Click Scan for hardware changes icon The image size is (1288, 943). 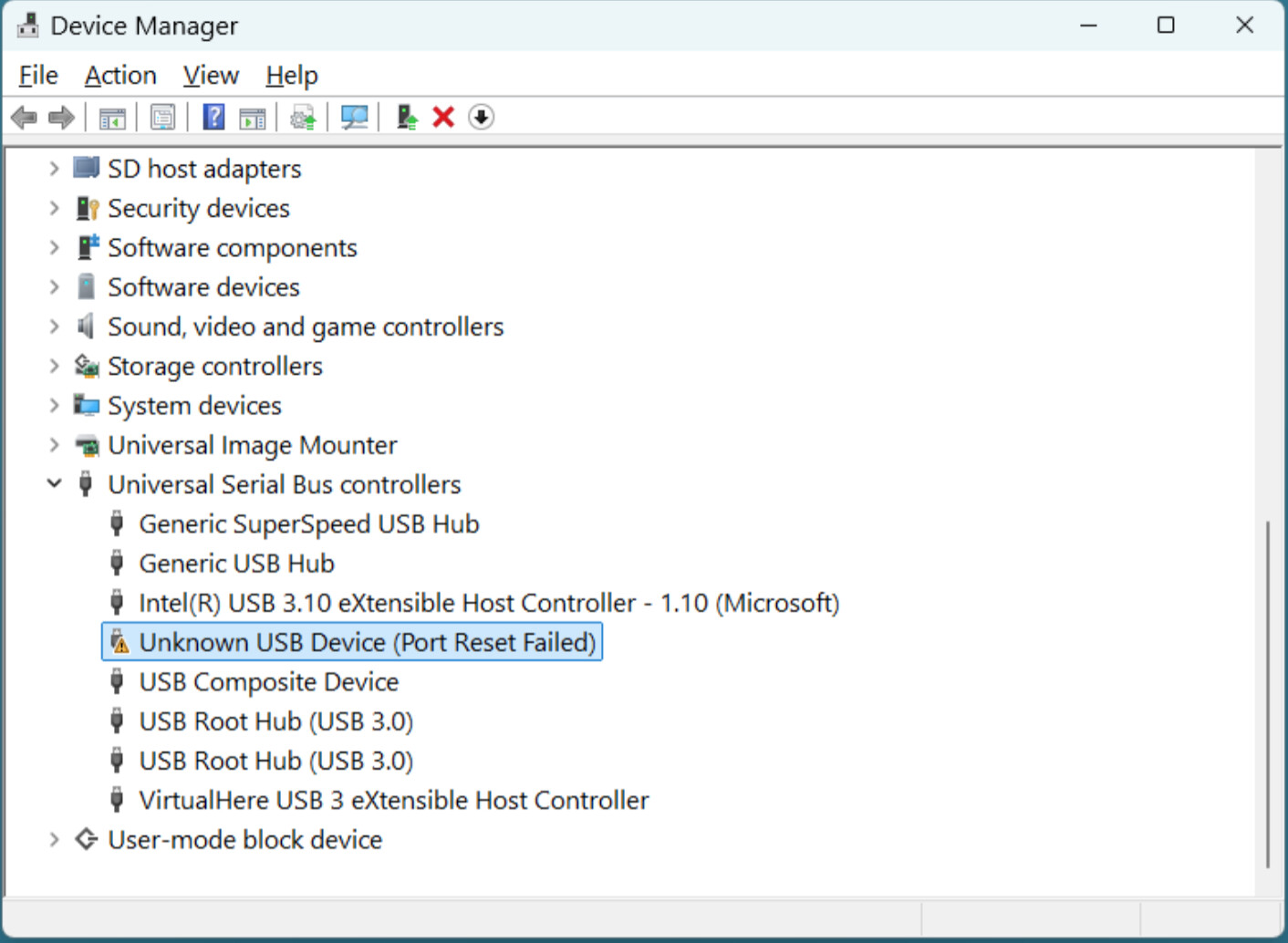click(354, 118)
